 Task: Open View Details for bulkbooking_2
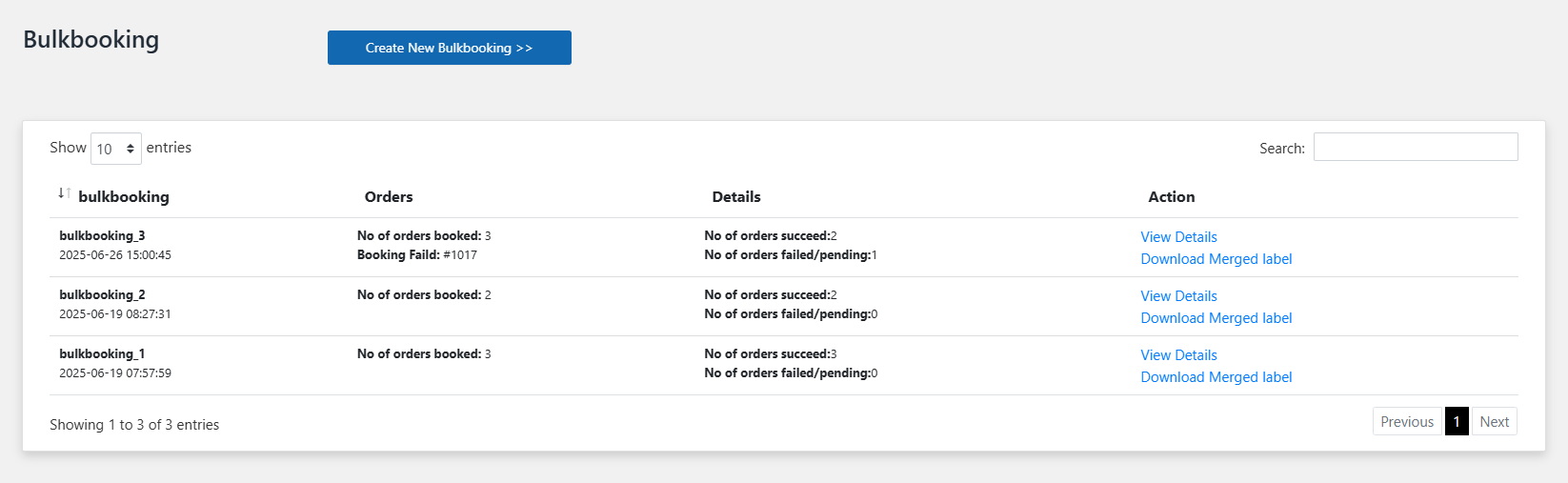click(1179, 296)
